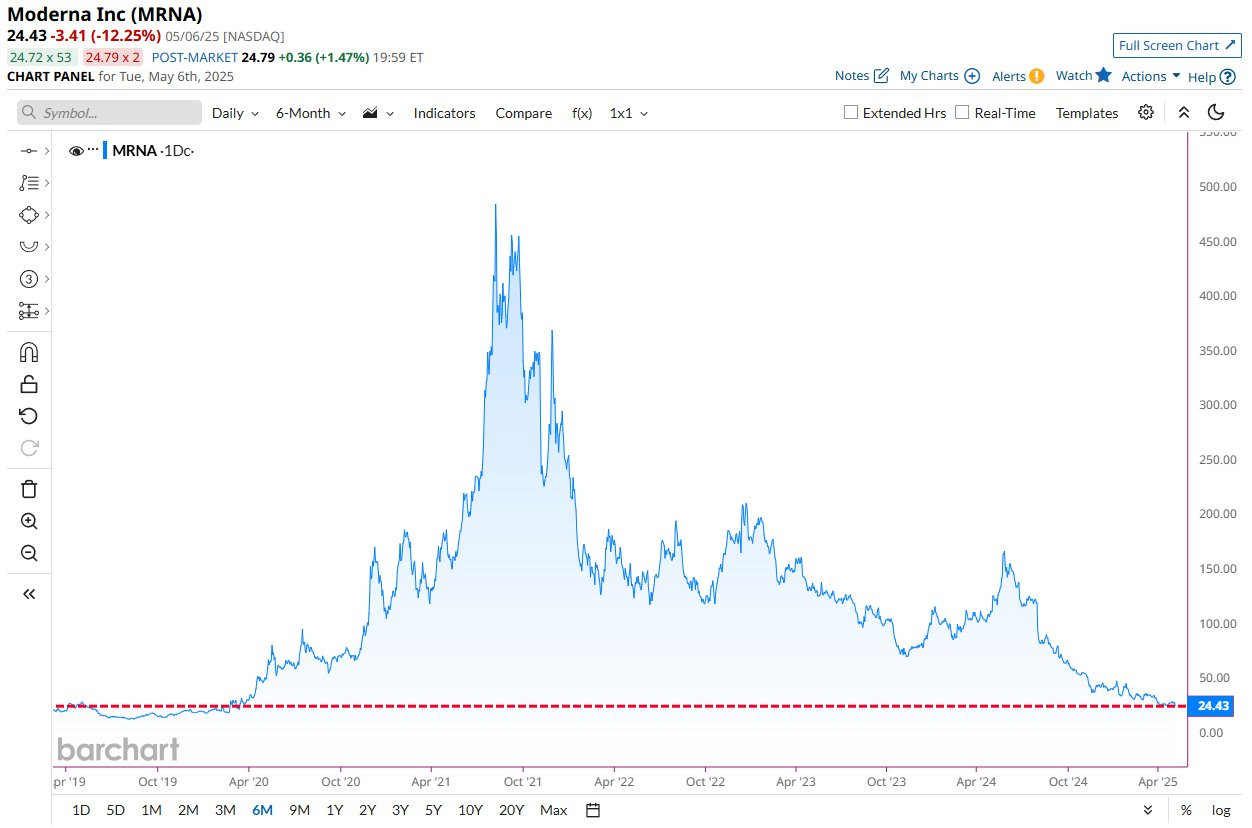
Task: Select the 3M range
Action: (x=225, y=810)
